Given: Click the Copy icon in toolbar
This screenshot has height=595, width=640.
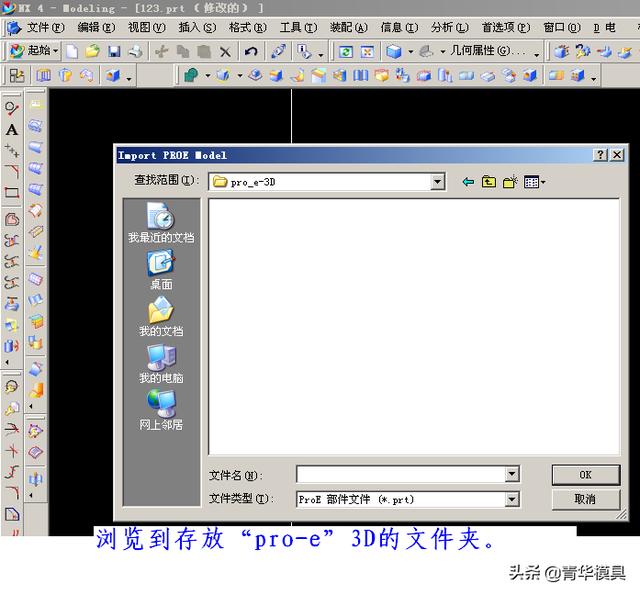Looking at the screenshot, I should pyautogui.click(x=183, y=51).
